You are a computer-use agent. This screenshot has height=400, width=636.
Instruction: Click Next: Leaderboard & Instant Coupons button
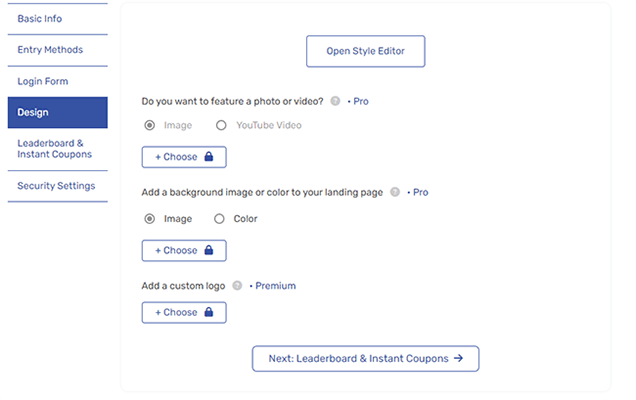click(365, 358)
